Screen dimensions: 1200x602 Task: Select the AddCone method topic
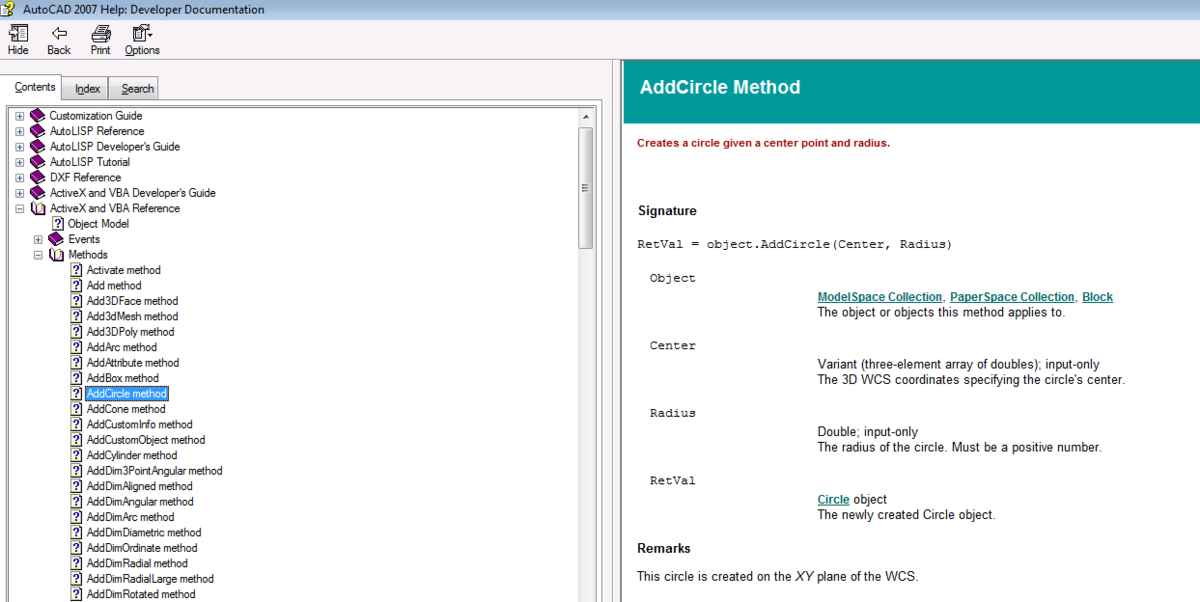[x=125, y=408]
